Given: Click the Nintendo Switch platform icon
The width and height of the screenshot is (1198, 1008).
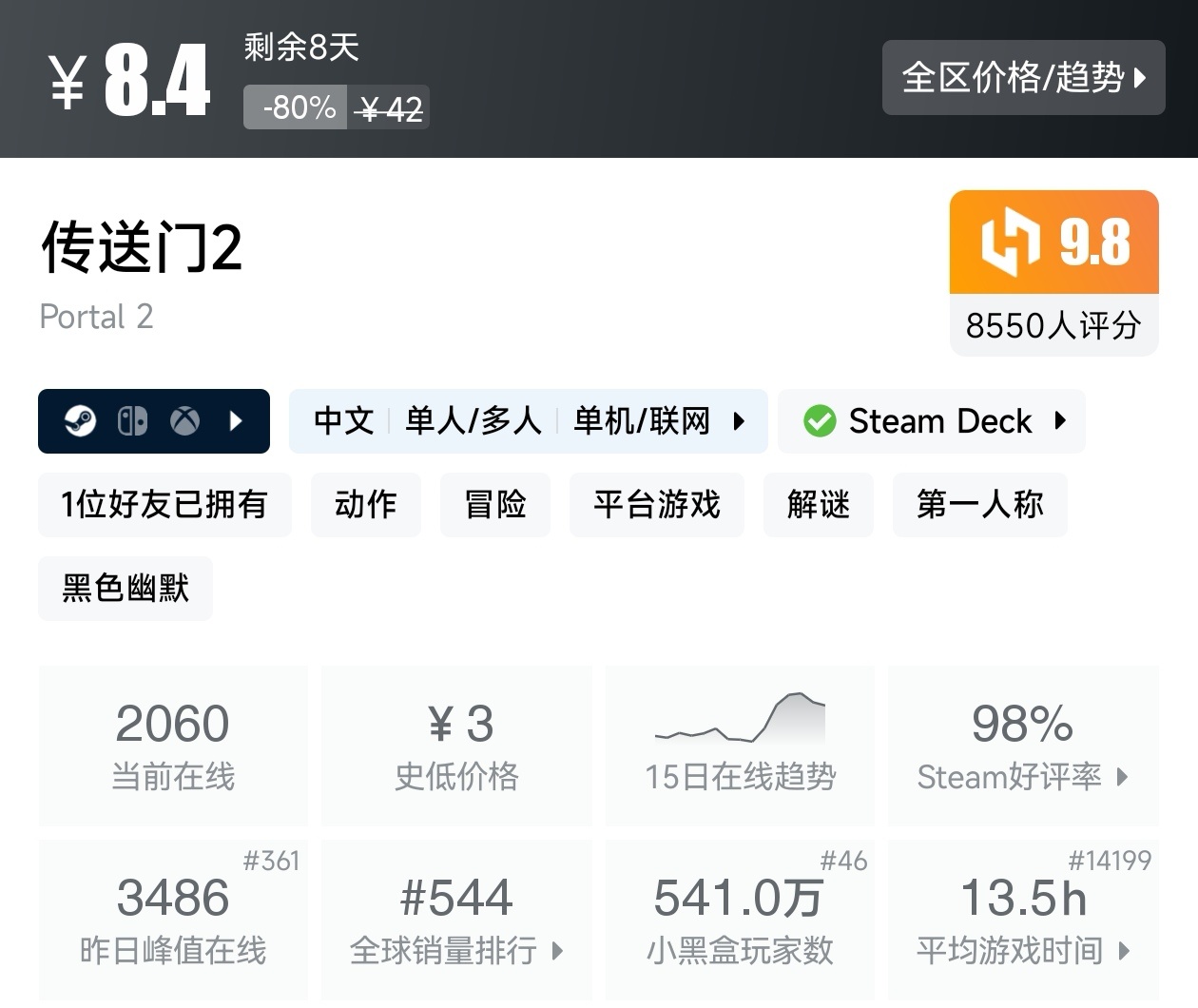Looking at the screenshot, I should tap(132, 420).
